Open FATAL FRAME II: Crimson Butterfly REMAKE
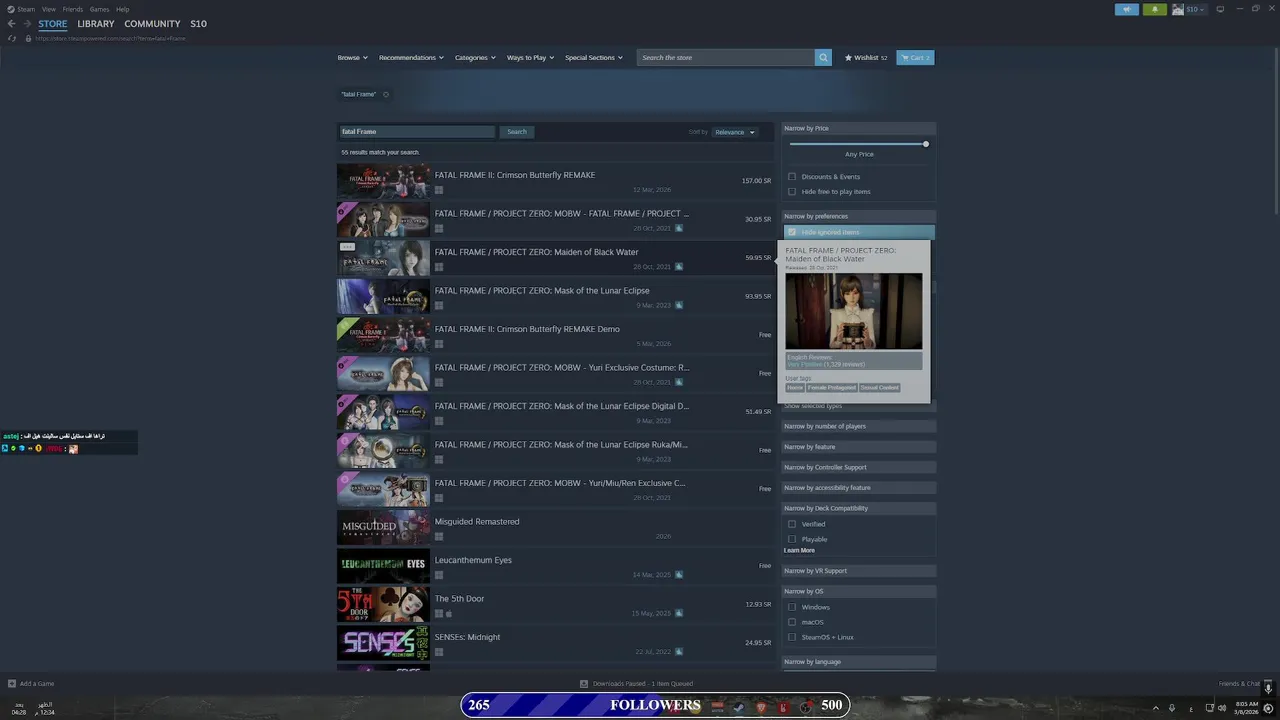 click(555, 181)
